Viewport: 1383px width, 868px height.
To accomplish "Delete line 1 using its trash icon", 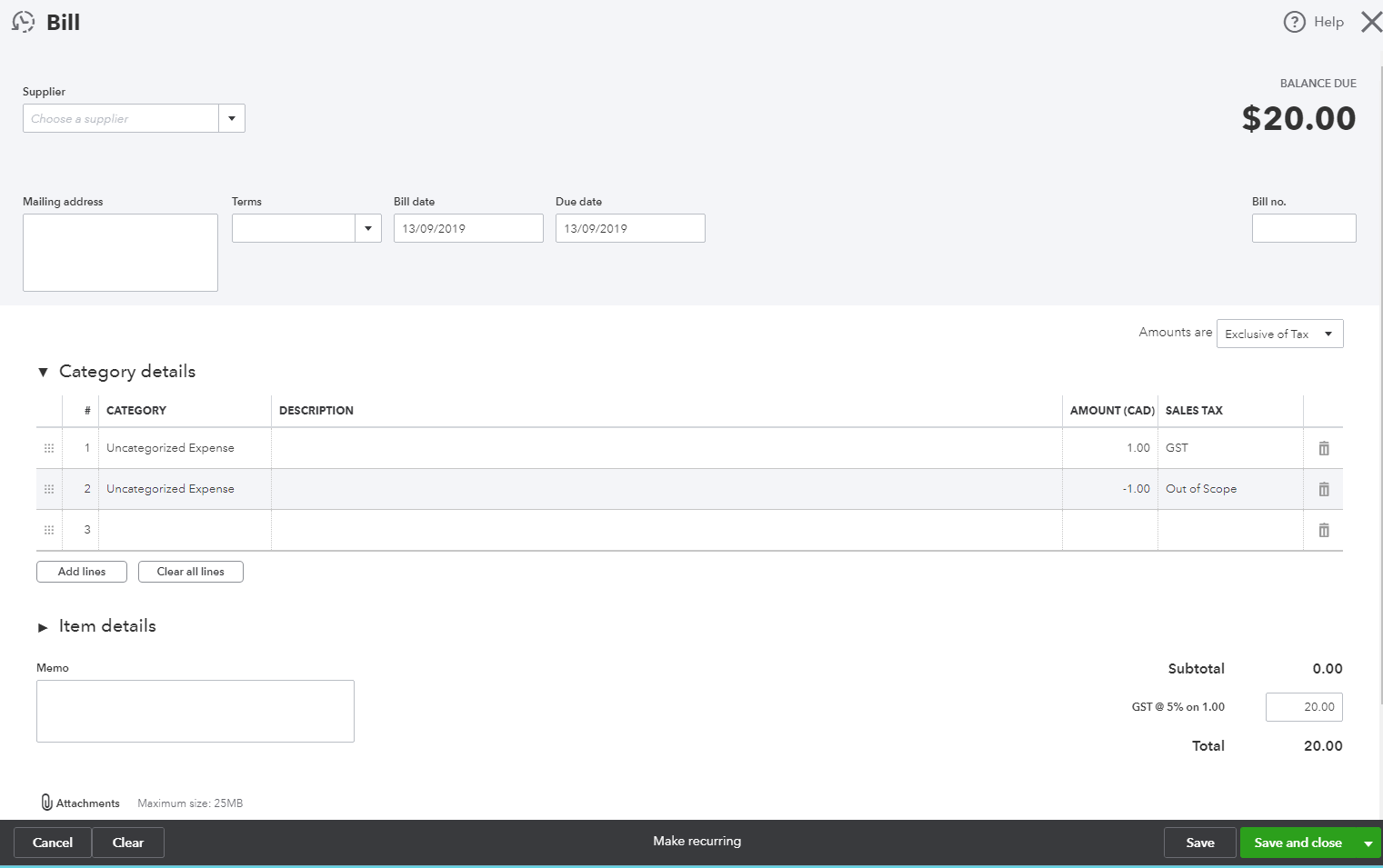I will coord(1324,448).
